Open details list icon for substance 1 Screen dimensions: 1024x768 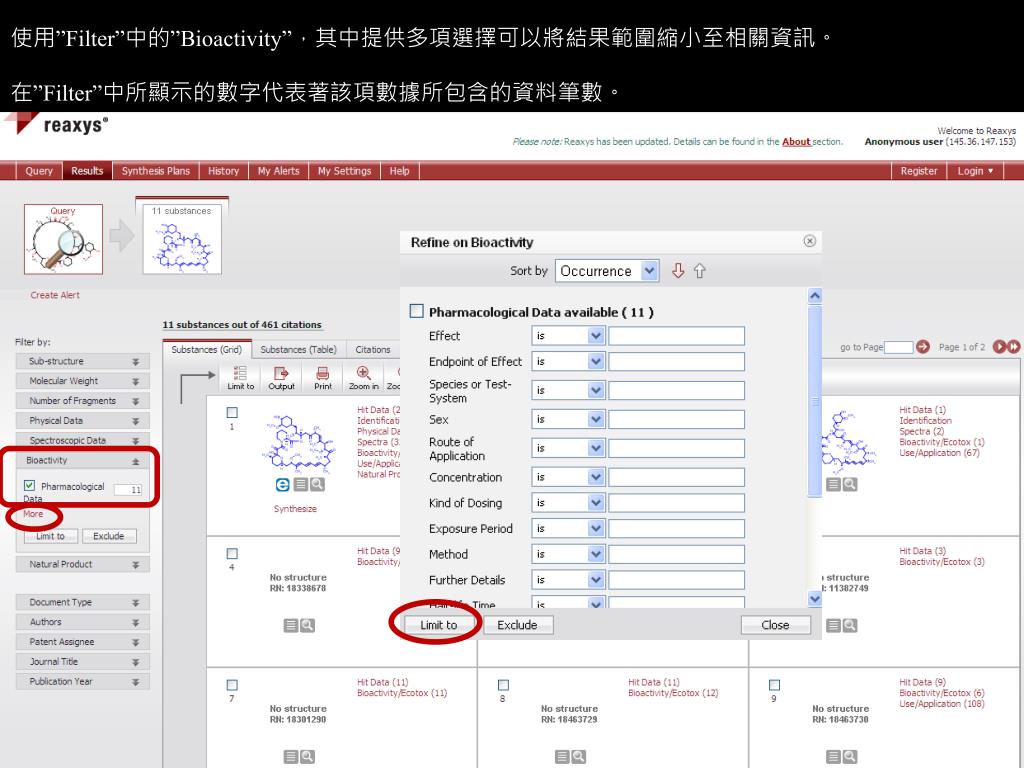pyautogui.click(x=300, y=485)
